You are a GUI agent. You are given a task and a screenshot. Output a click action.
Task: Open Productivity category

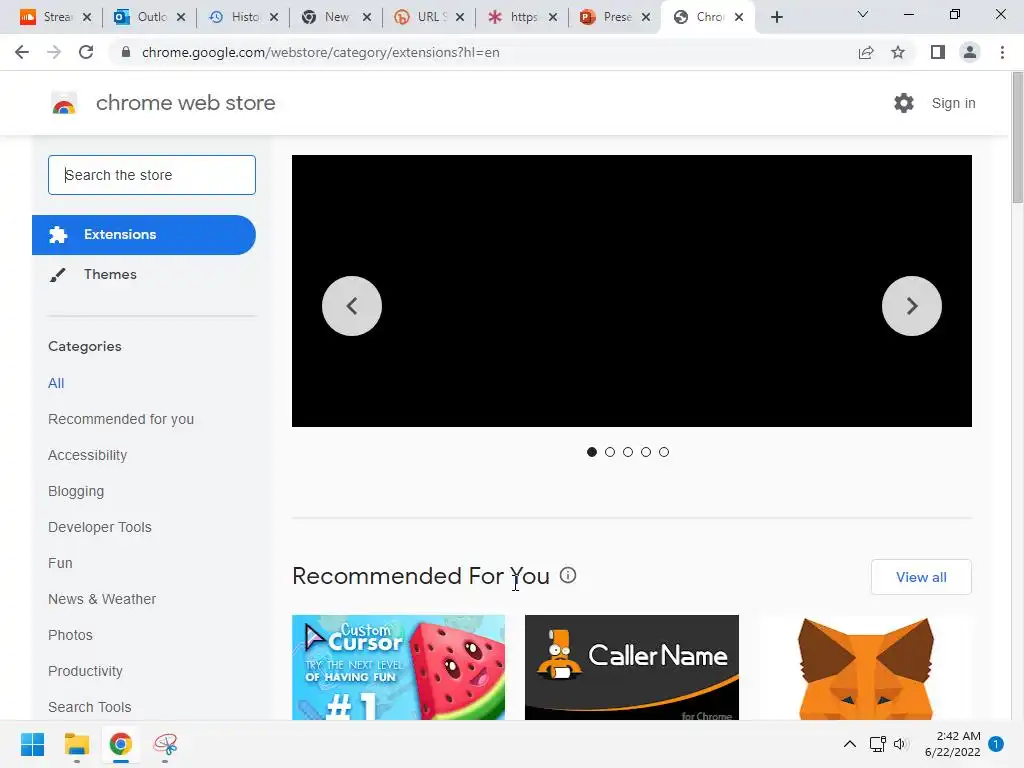86,671
